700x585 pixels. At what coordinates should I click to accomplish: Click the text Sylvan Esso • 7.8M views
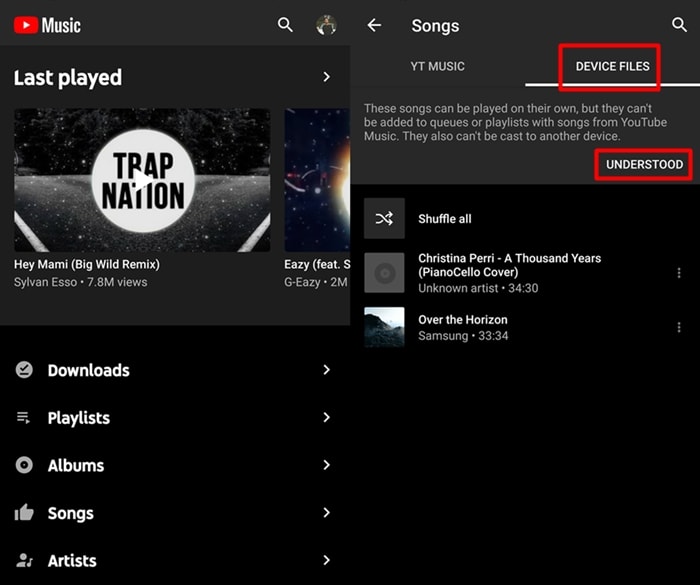pyautogui.click(x=80, y=282)
